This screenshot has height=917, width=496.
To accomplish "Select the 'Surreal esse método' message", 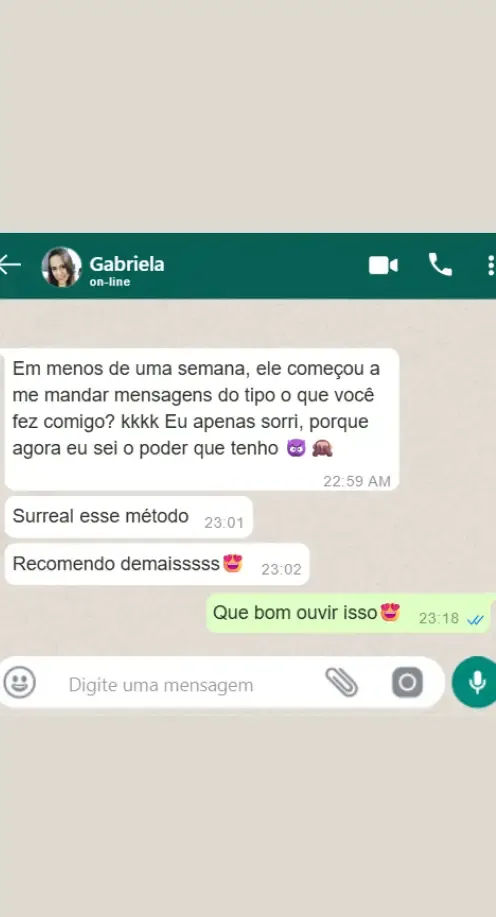I will click(x=129, y=517).
